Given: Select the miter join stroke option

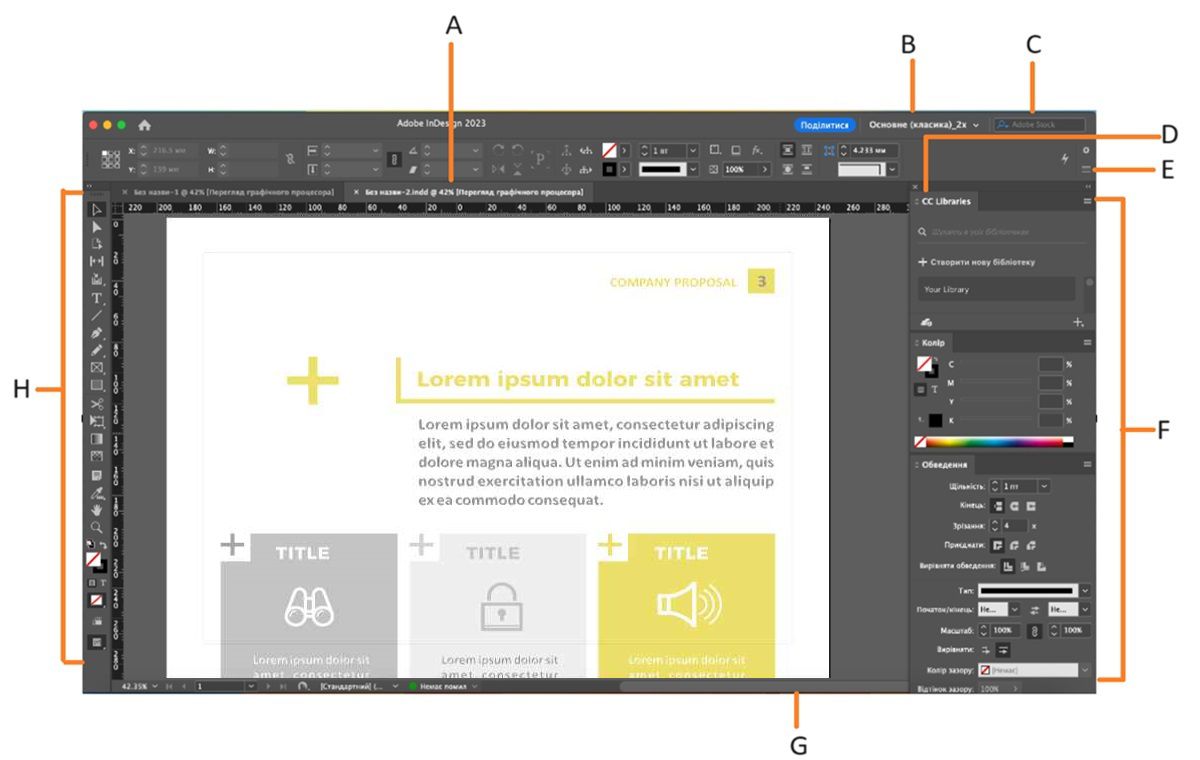Looking at the screenshot, I should tap(997, 546).
